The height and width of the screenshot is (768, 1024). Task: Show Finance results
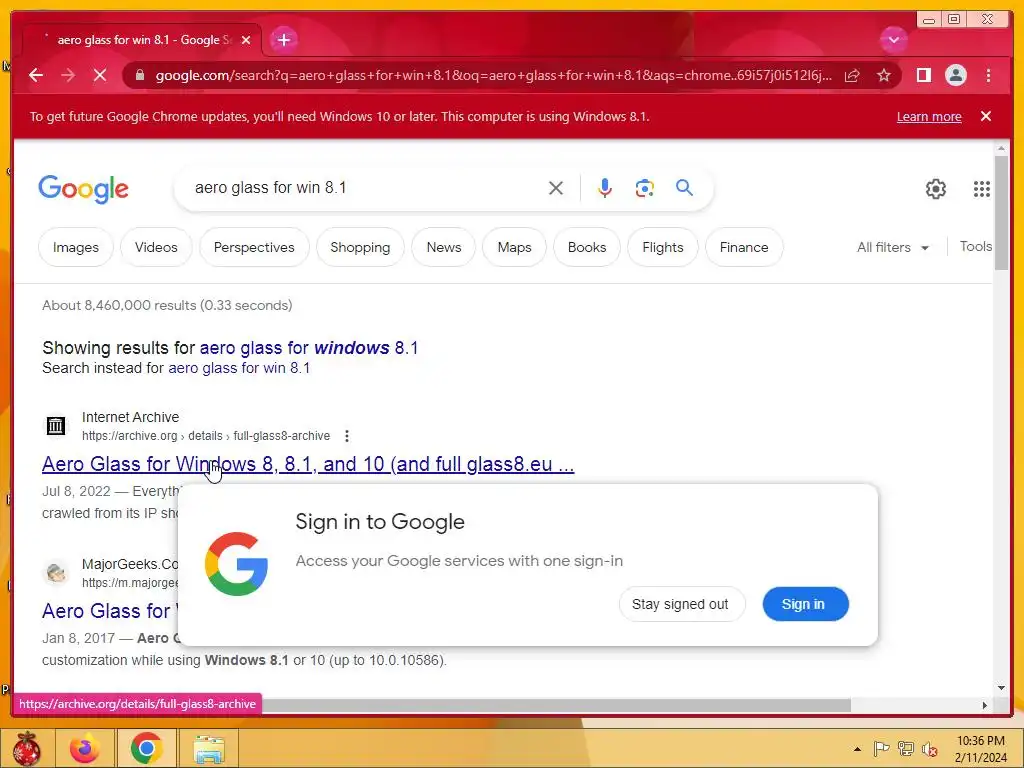pyautogui.click(x=744, y=248)
